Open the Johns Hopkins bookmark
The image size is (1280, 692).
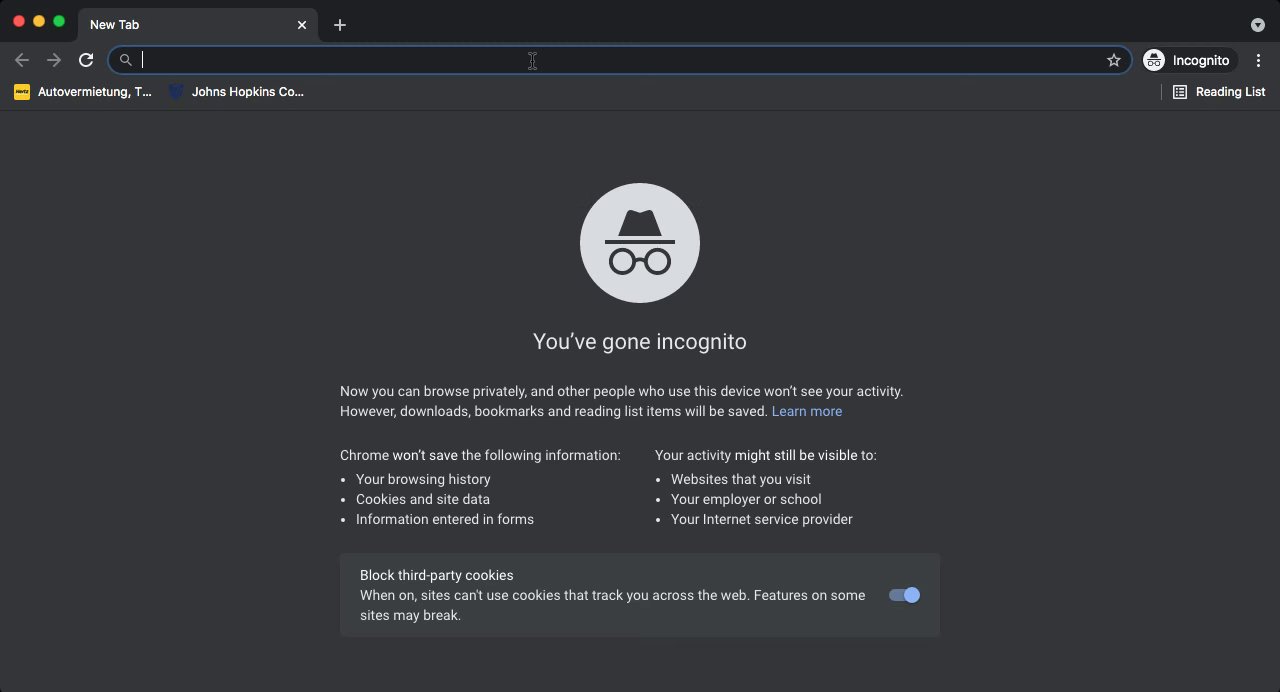point(237,92)
